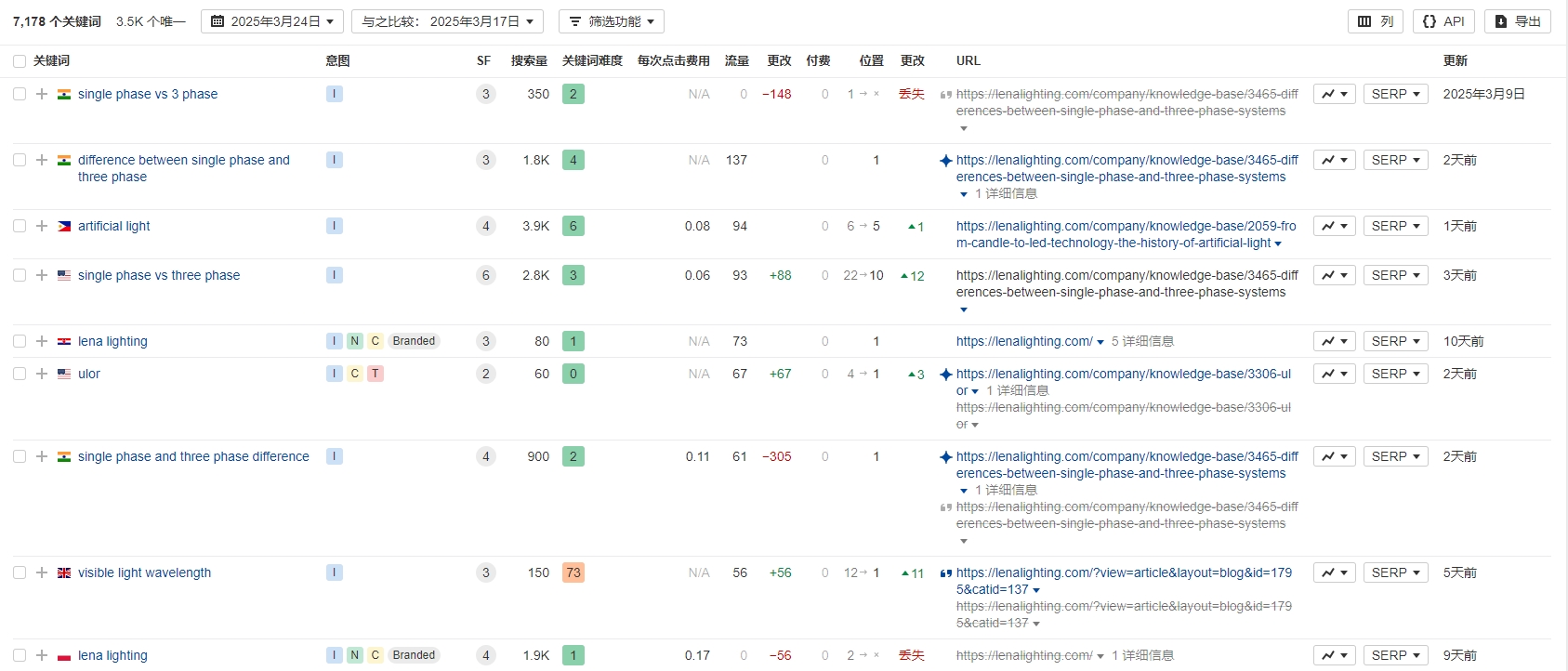Click sparkle icon on 'ulor' URL
1568x671 pixels.
coord(946,375)
